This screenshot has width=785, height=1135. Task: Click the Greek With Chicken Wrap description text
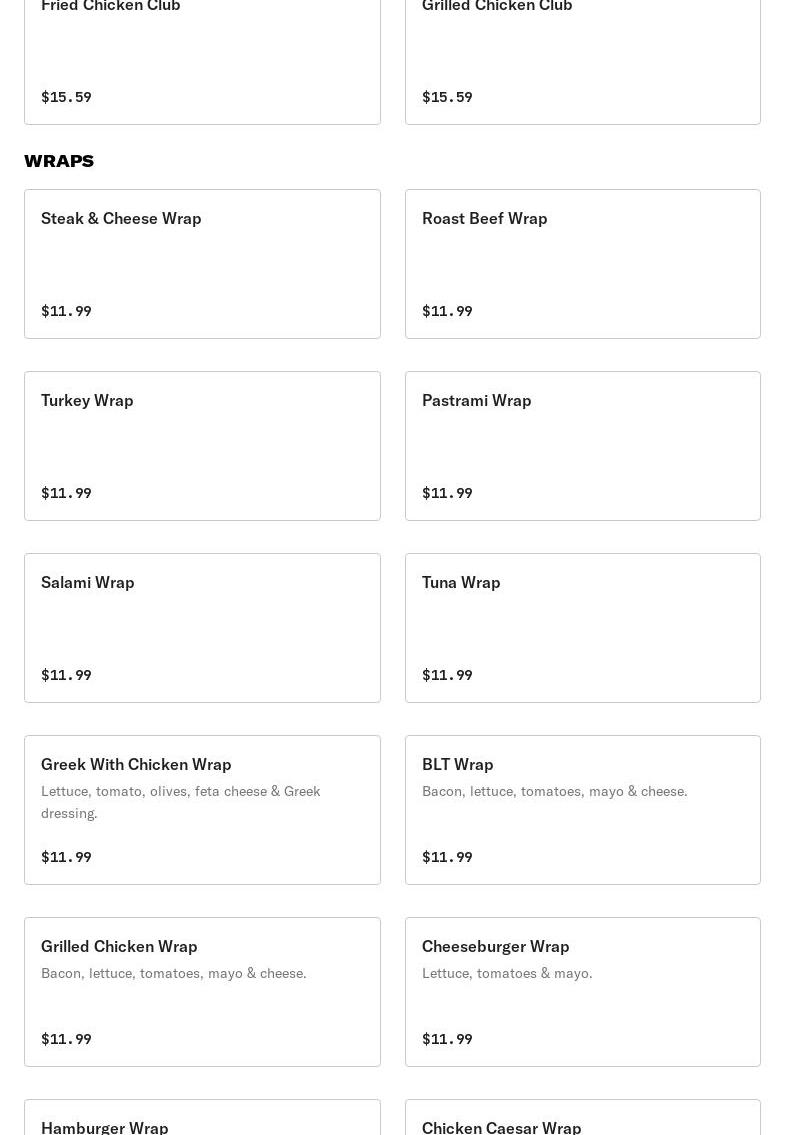coord(180,802)
